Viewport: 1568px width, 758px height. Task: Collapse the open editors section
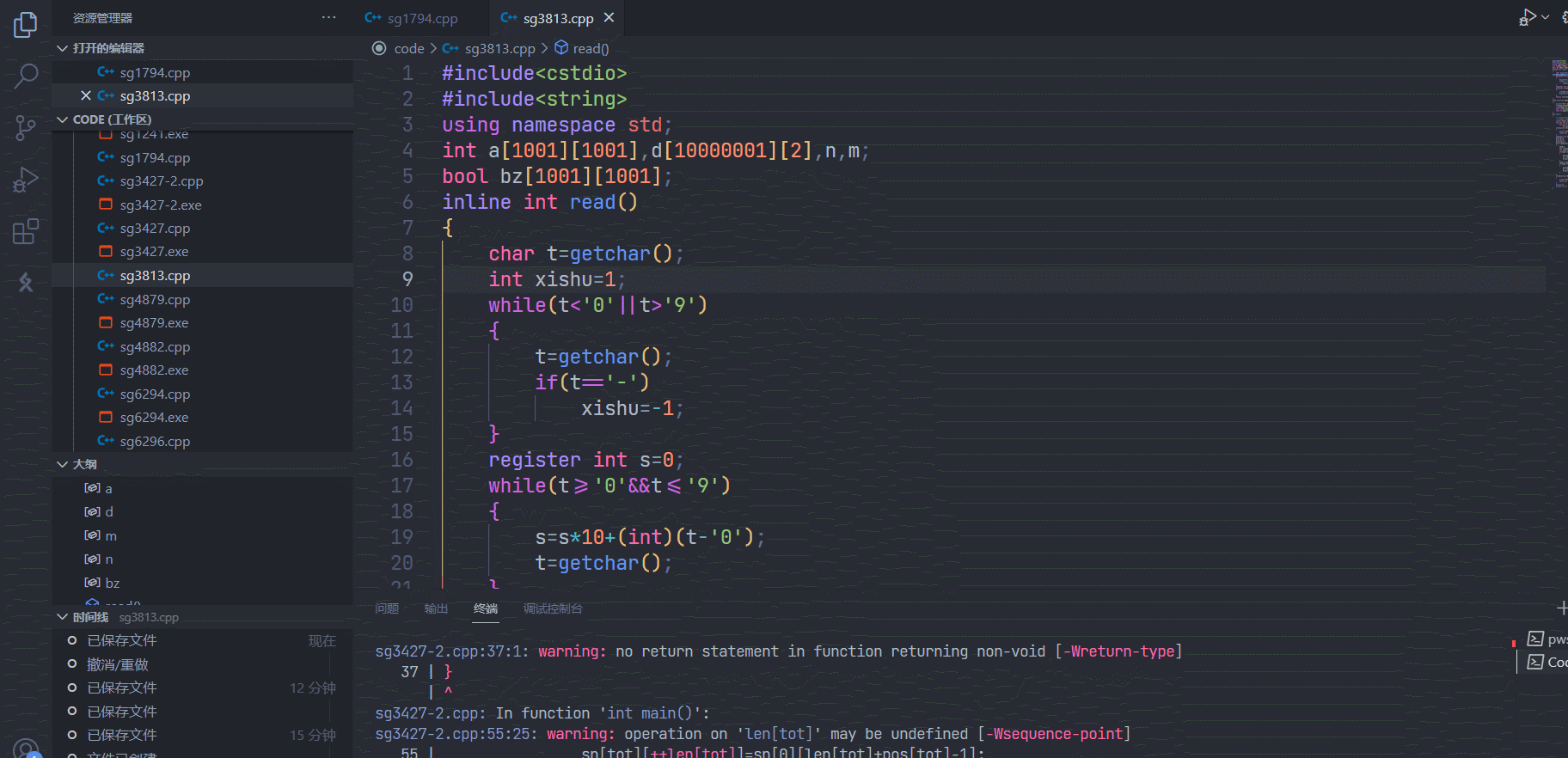[63, 48]
